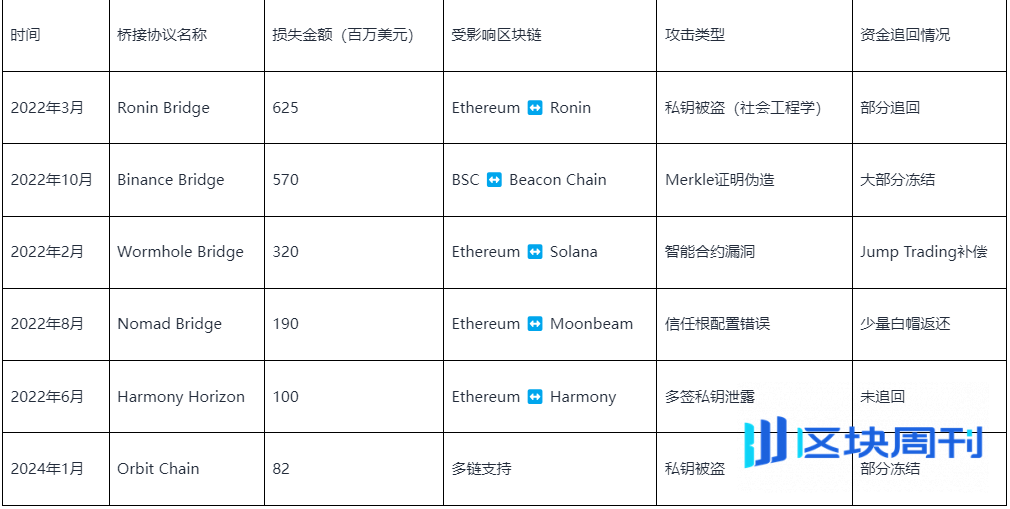The height and width of the screenshot is (509, 1010).
Task: Click the 区块周刊 watermark logo
Action: [864, 442]
